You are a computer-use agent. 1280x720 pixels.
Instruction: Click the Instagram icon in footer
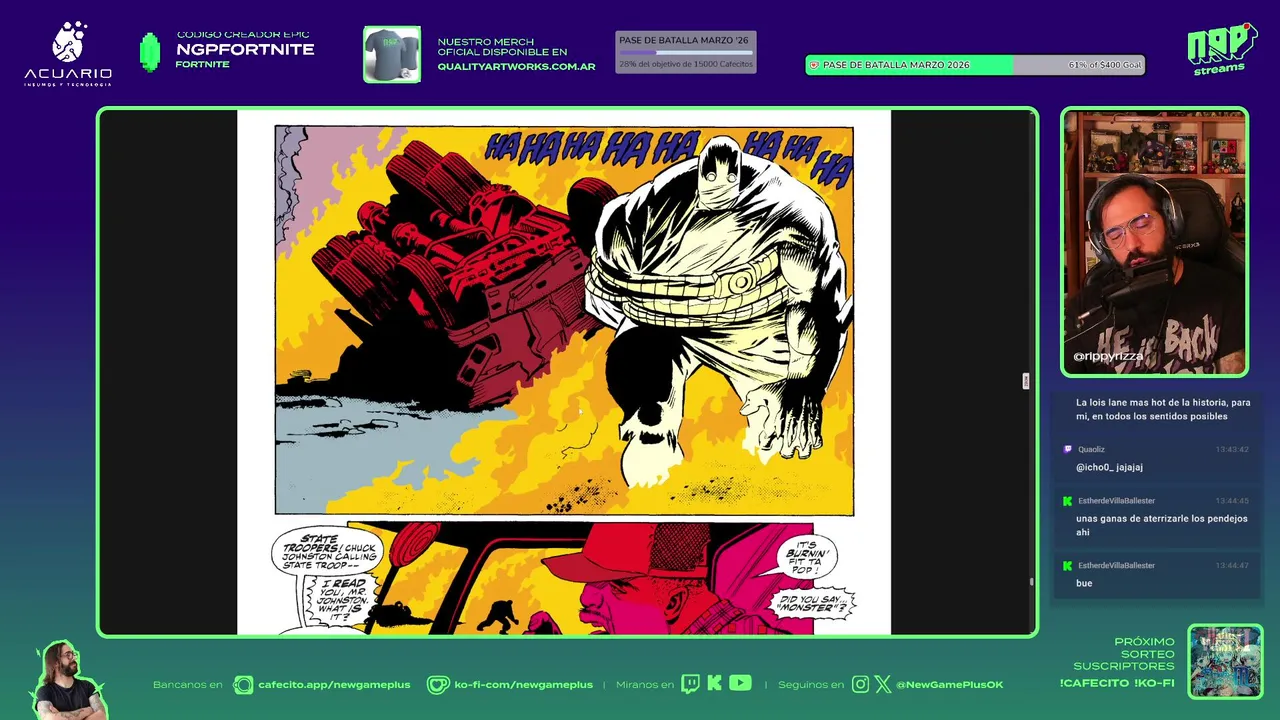[861, 685]
